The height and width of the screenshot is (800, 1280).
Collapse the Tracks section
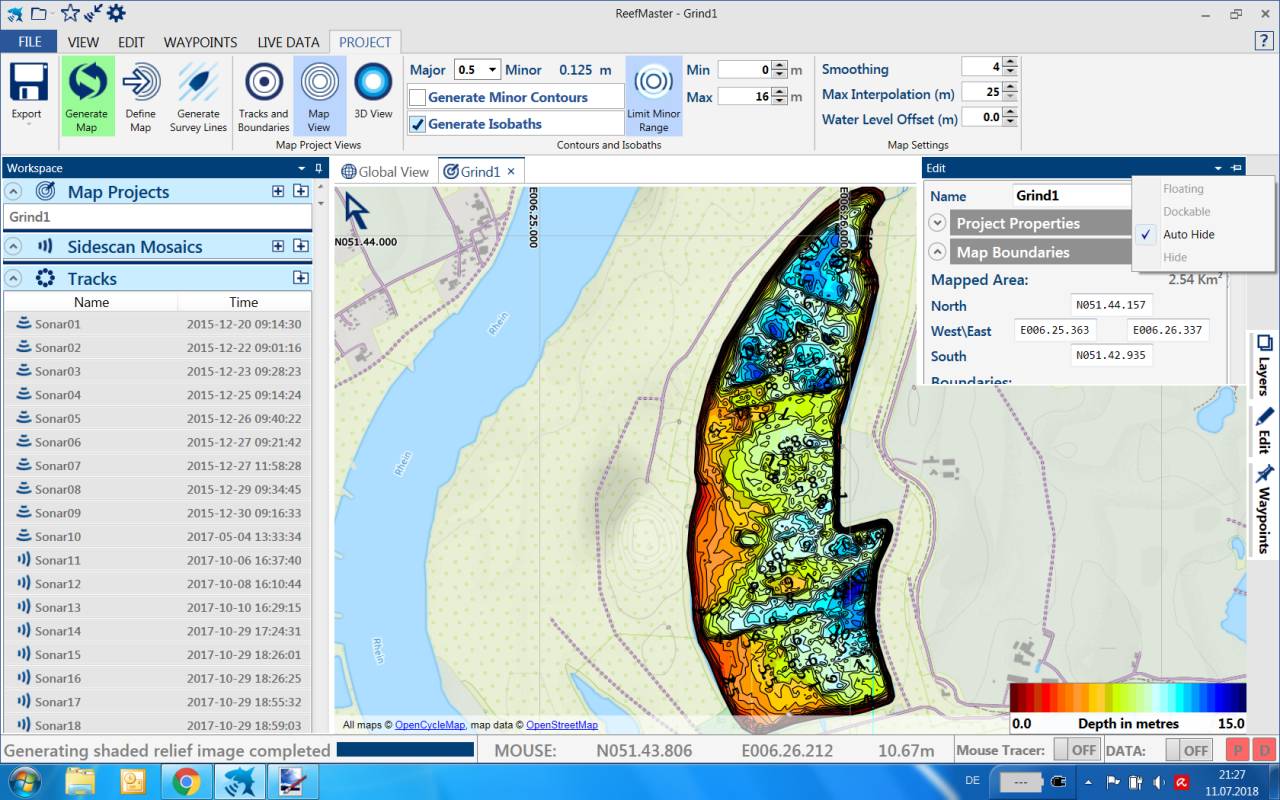15,278
